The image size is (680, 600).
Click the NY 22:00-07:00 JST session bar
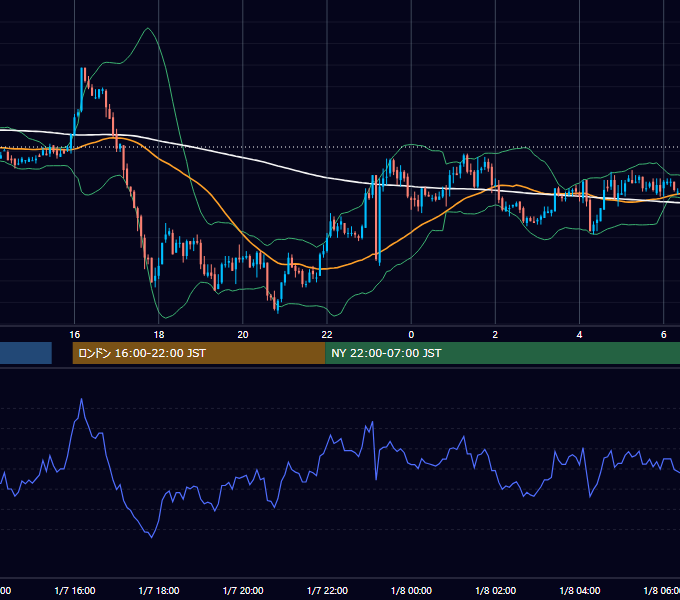click(x=502, y=353)
